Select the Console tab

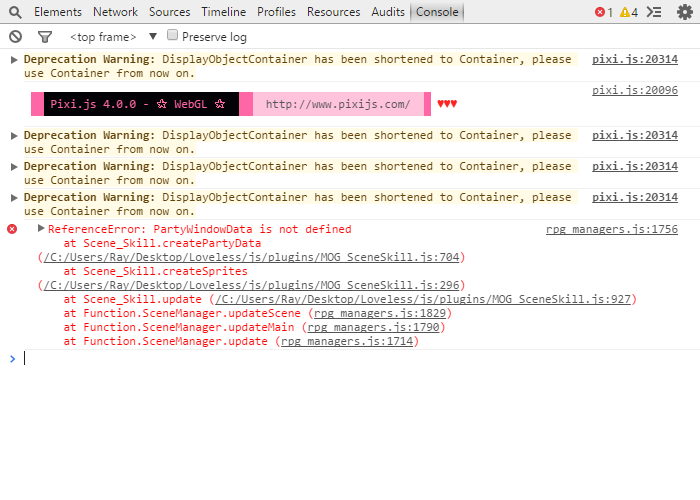pos(437,12)
